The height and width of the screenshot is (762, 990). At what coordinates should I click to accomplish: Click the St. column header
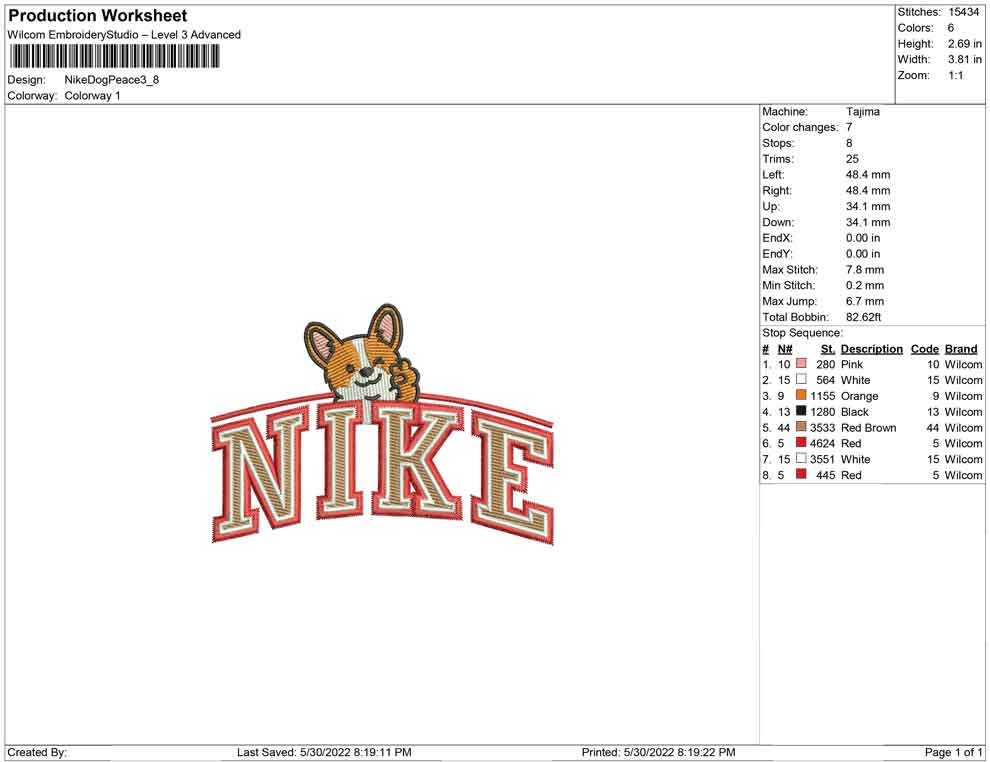tap(828, 349)
